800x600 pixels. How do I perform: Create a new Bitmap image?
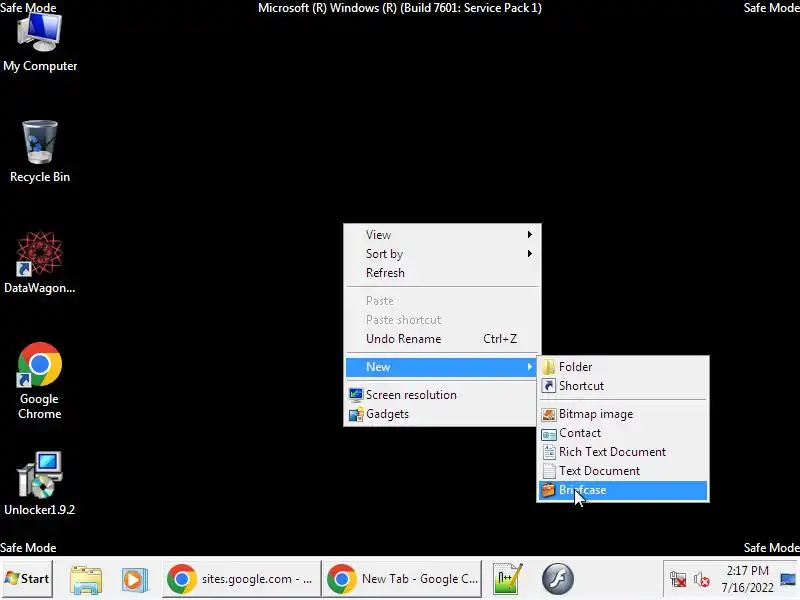[623, 414]
